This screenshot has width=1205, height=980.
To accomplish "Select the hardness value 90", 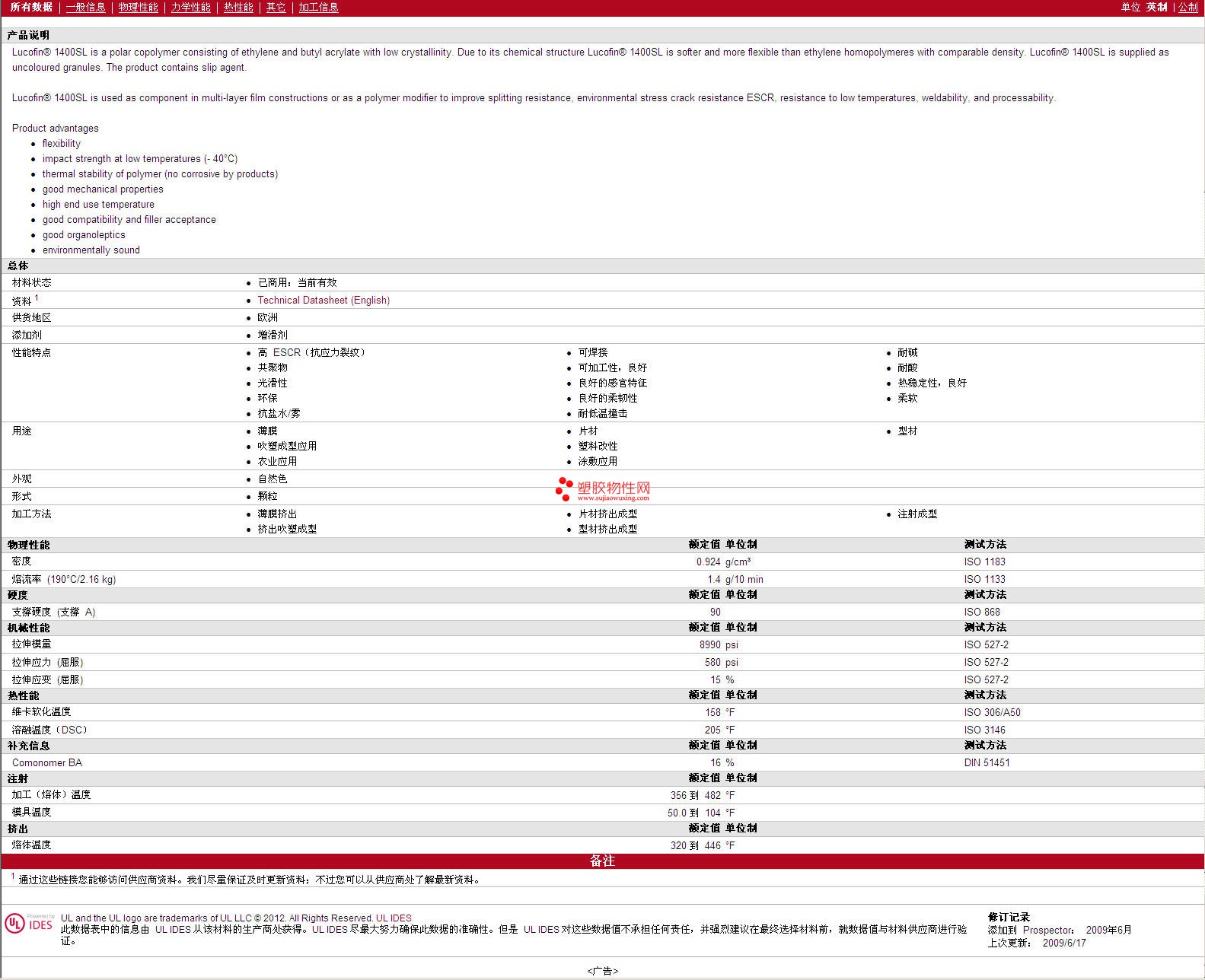I will pos(716,612).
